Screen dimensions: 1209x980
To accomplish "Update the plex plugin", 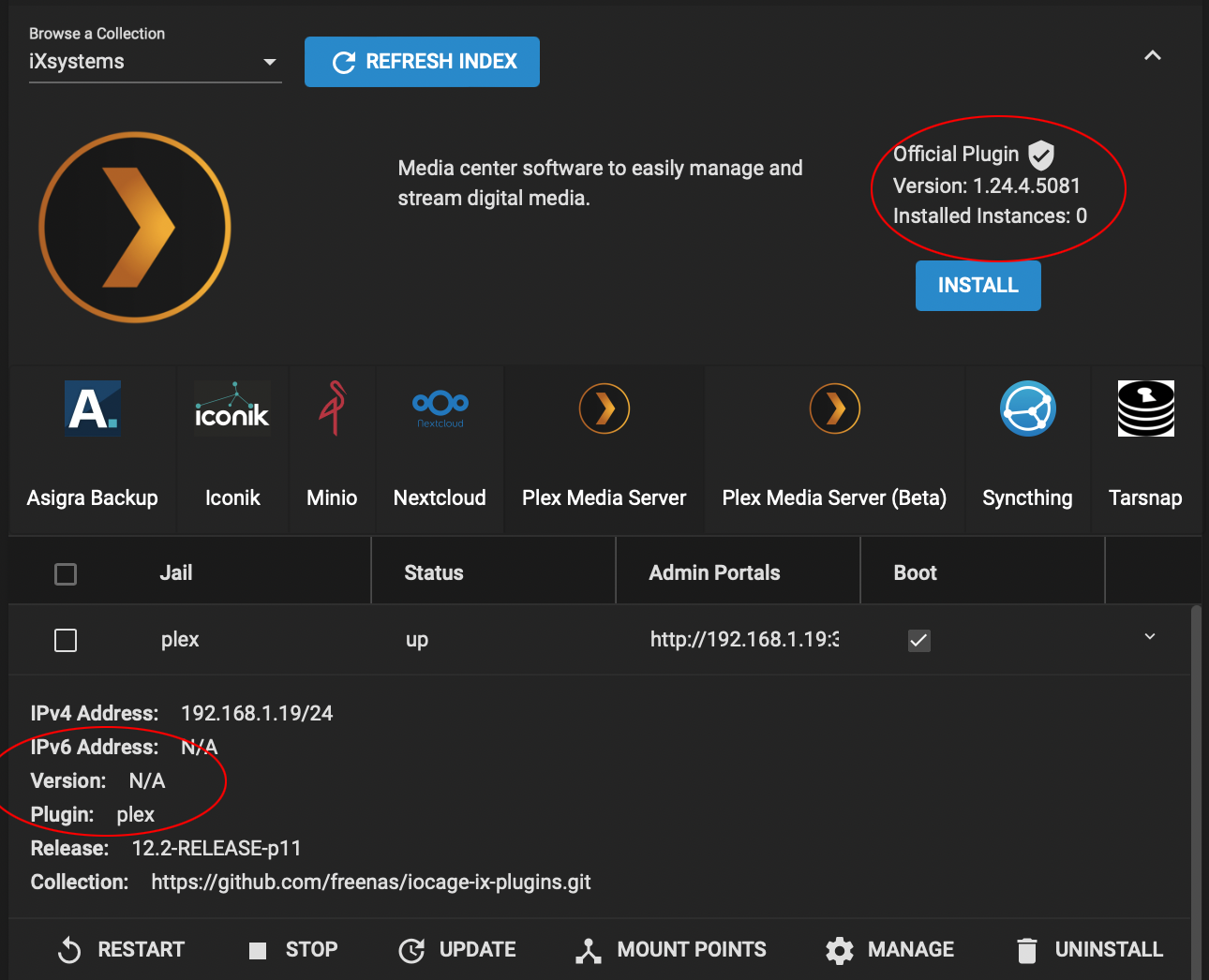I will [x=457, y=950].
